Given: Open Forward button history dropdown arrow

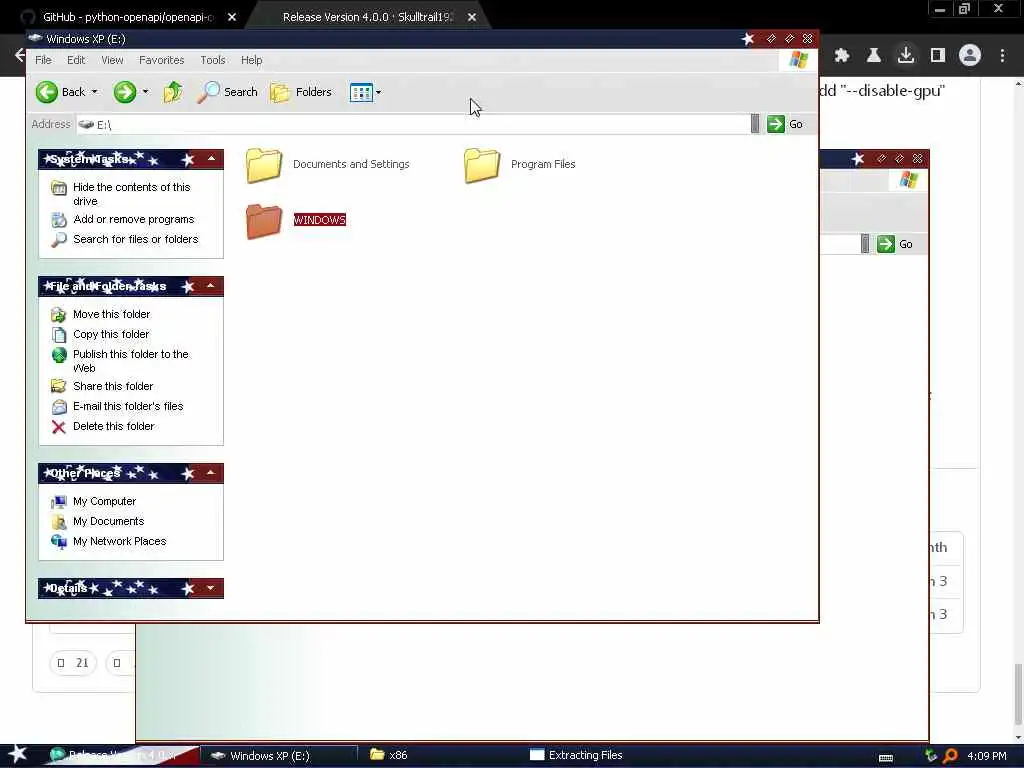Looking at the screenshot, I should (x=145, y=92).
